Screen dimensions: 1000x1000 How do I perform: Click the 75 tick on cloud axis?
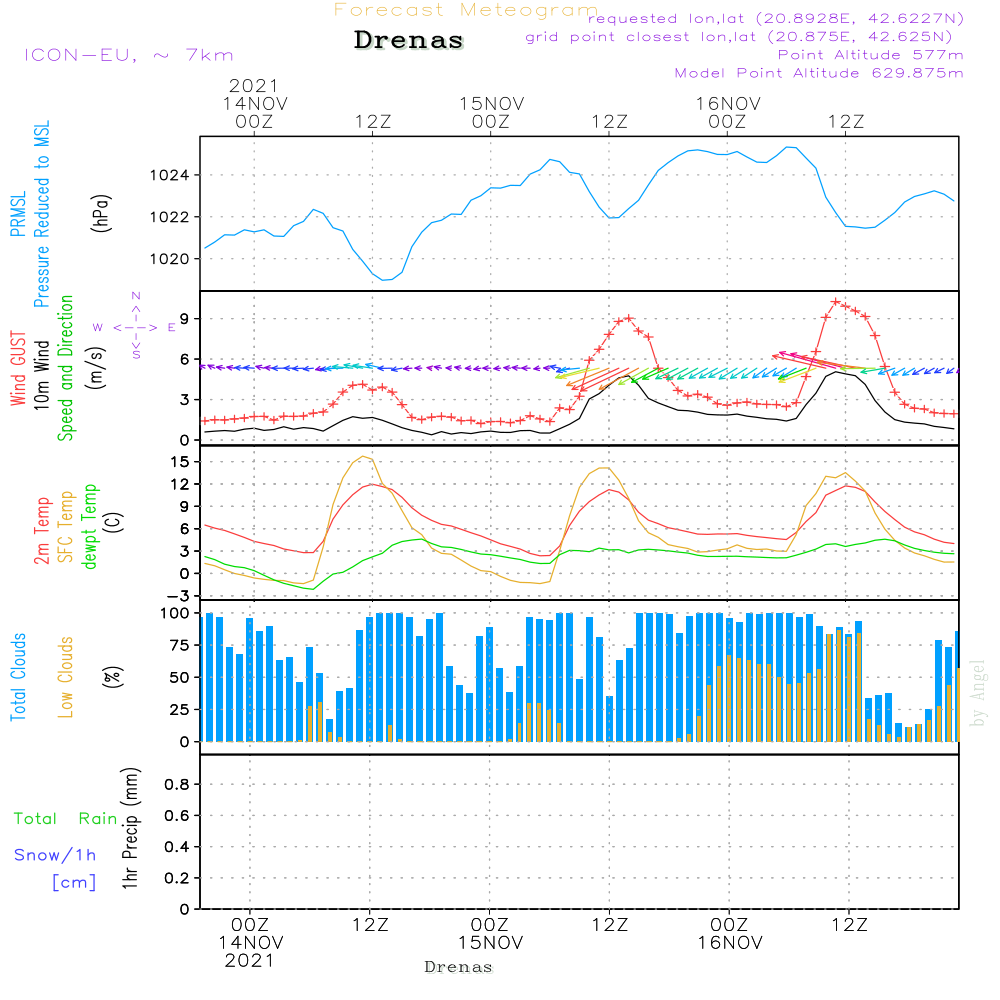(x=180, y=645)
